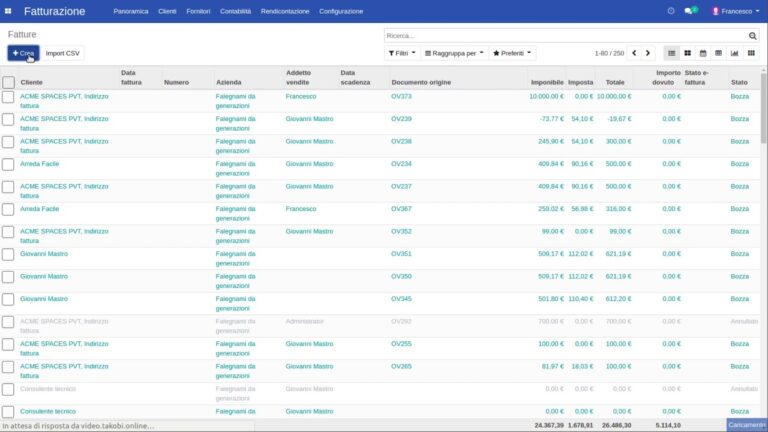Viewport: 768px width, 432px height.
Task: Switch to kanban view
Action: pos(687,53)
